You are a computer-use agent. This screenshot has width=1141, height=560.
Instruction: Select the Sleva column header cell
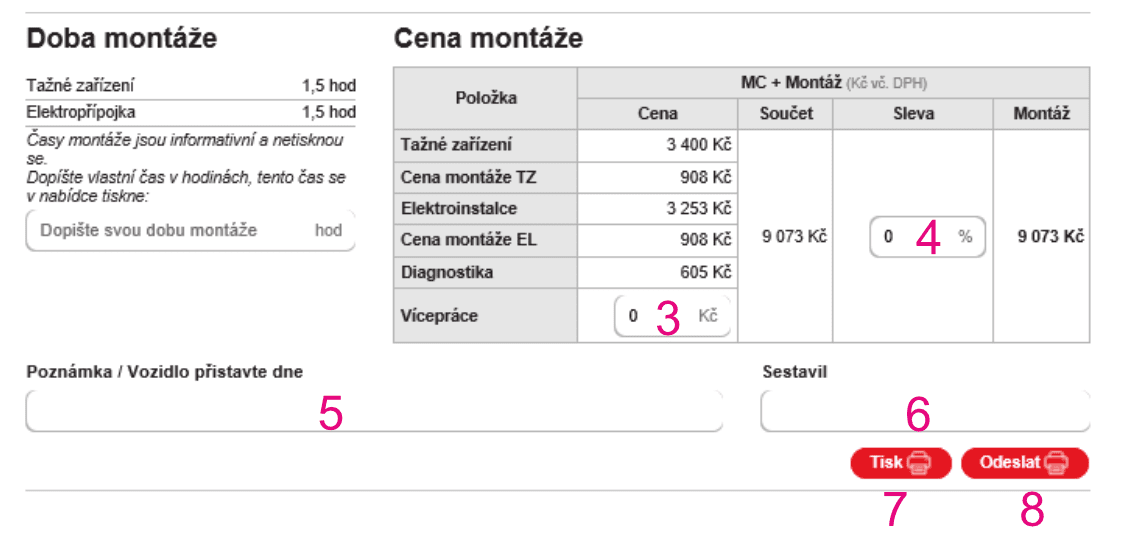tap(913, 114)
